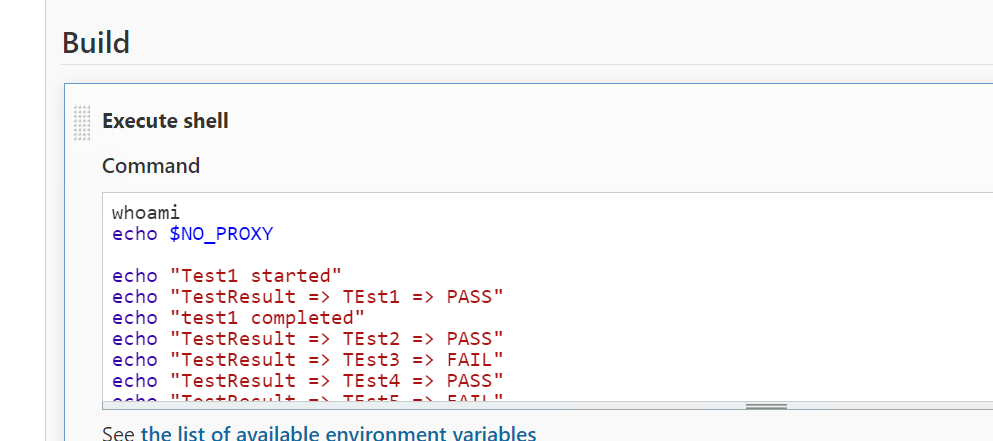Click the TEst3 => FAIL echo line
Image resolution: width=993 pixels, height=441 pixels.
(x=308, y=359)
